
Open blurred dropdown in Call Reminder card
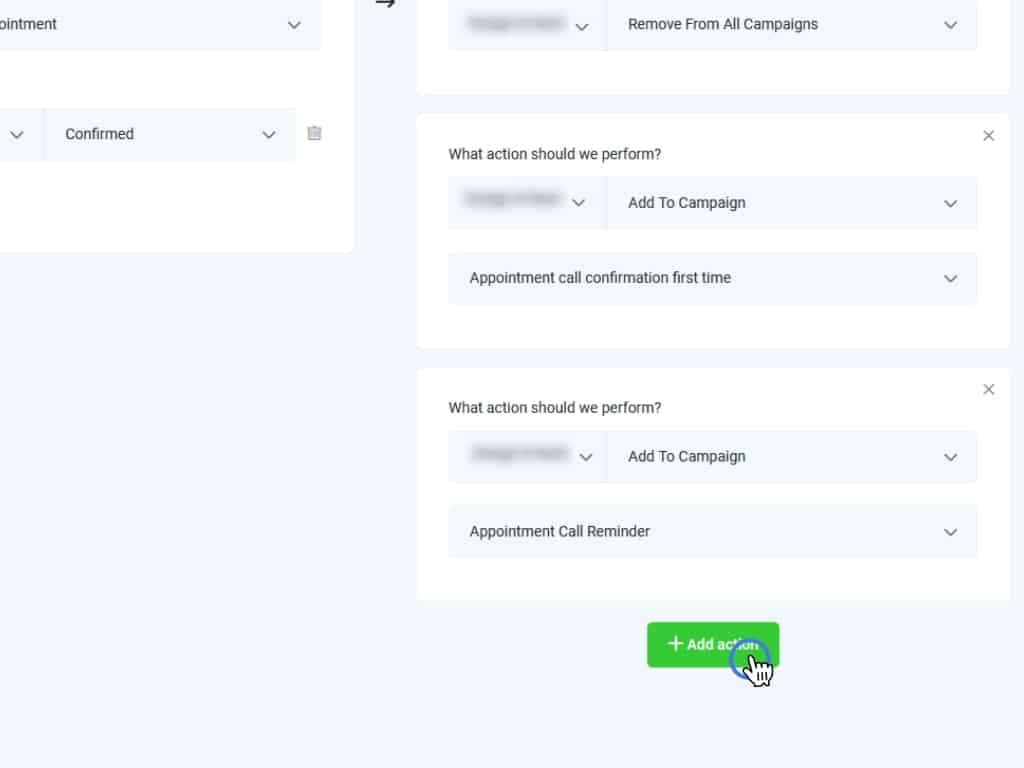click(x=526, y=457)
